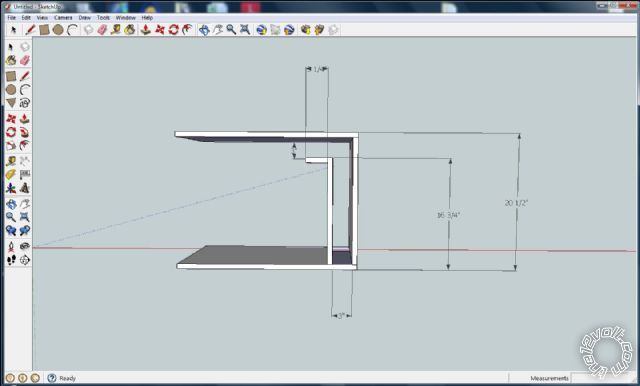The height and width of the screenshot is (386, 640).
Task: Select the Move tool in the horizontal toolbar
Action: pyautogui.click(x=160, y=30)
